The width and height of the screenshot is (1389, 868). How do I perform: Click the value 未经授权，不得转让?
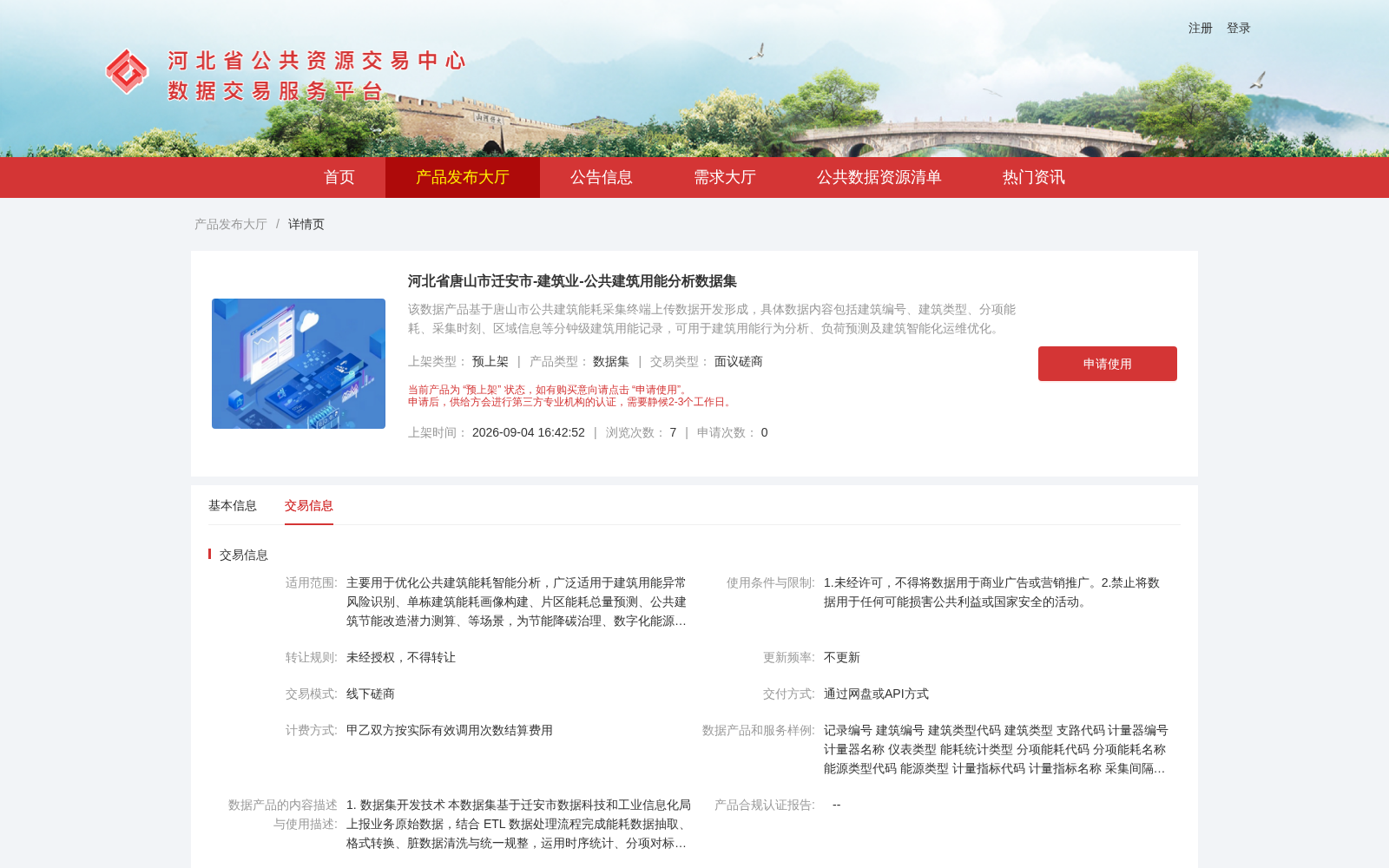click(401, 657)
